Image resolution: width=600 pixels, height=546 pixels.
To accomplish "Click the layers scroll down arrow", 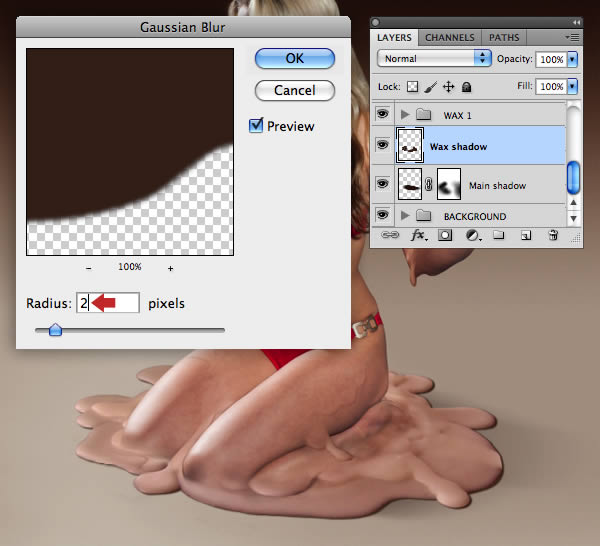I will tap(573, 218).
